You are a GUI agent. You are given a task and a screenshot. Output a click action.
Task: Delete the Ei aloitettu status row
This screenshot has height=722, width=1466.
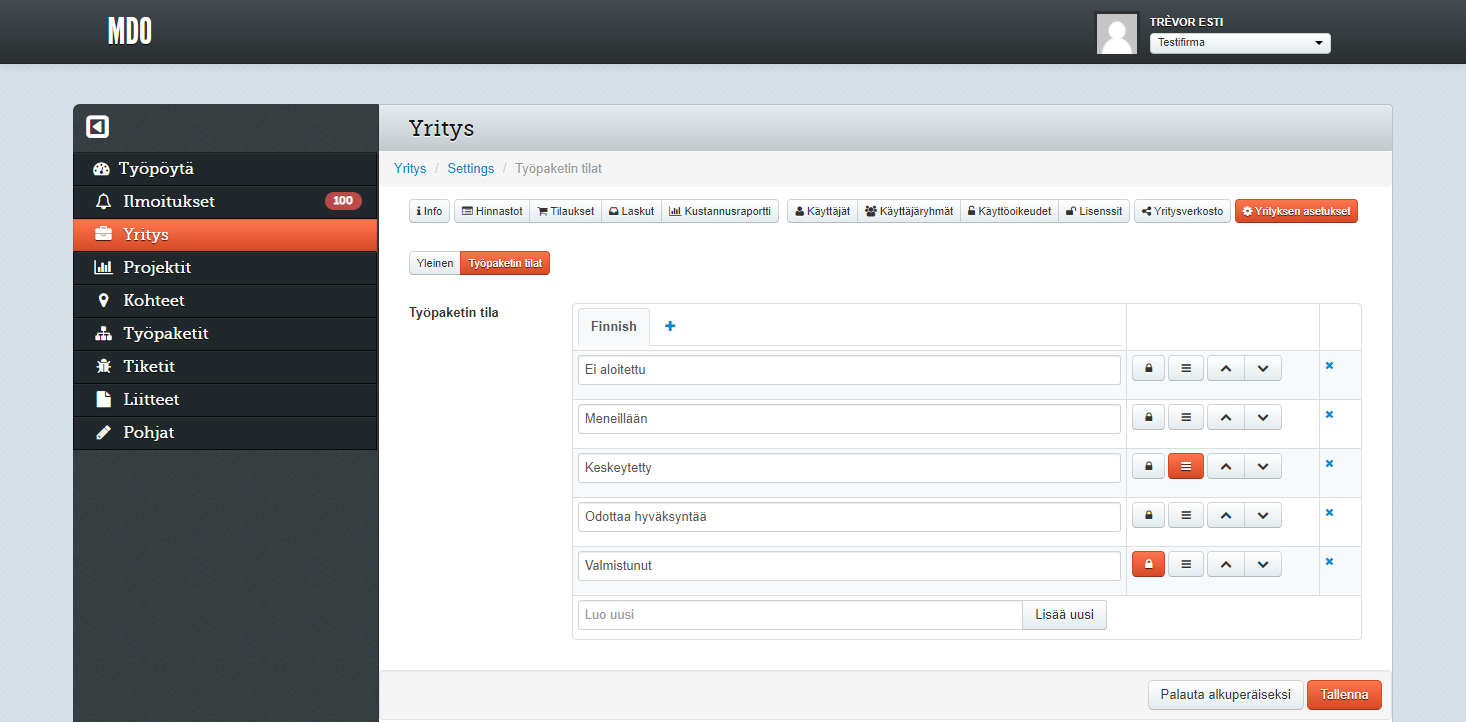coord(1329,366)
